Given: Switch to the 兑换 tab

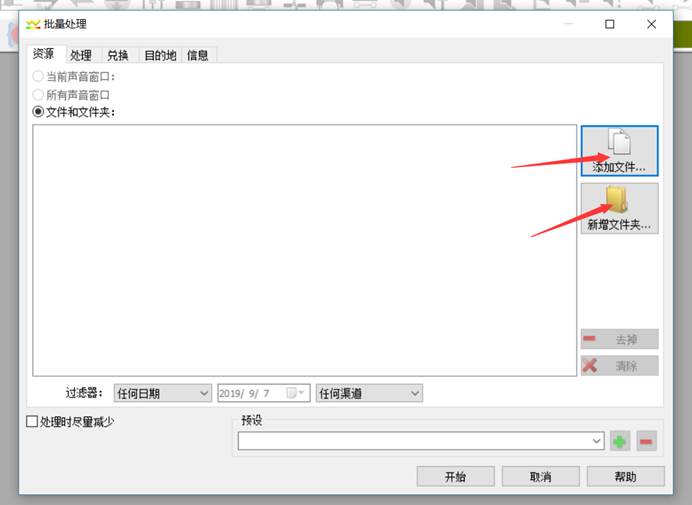Looking at the screenshot, I should [x=118, y=55].
